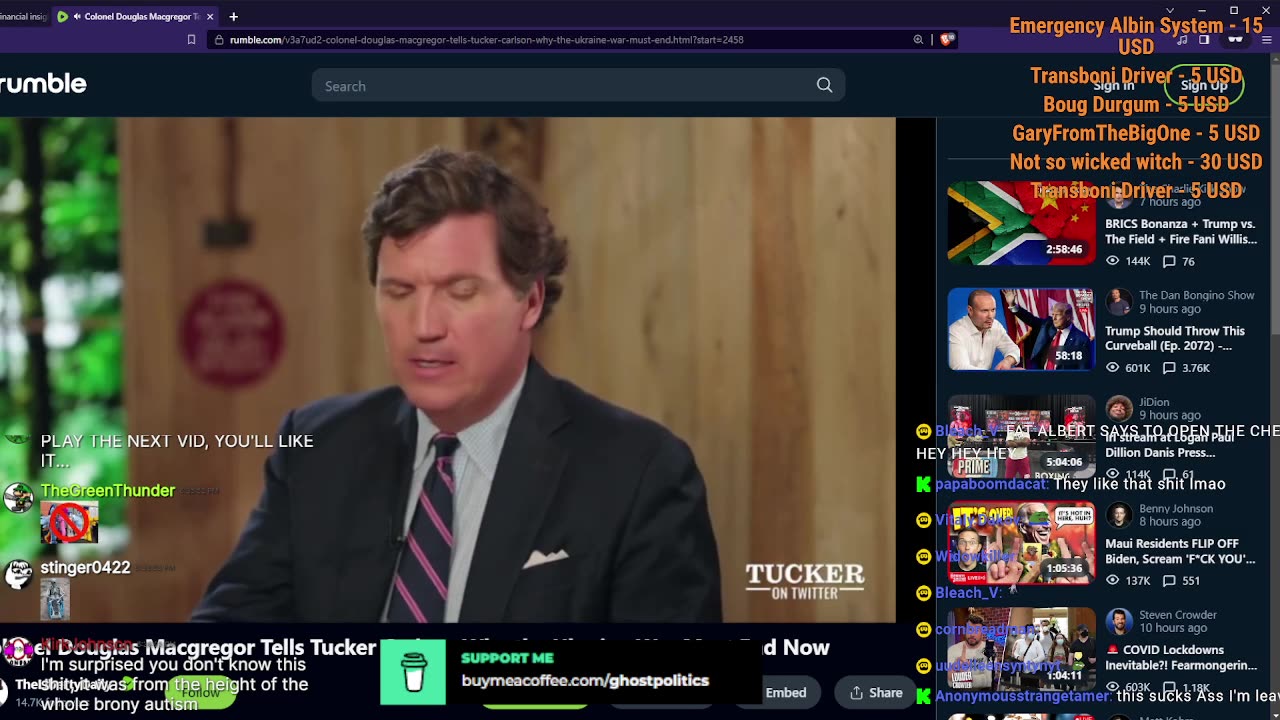The width and height of the screenshot is (1280, 720).
Task: Open the Sign In link
Action: (1113, 86)
